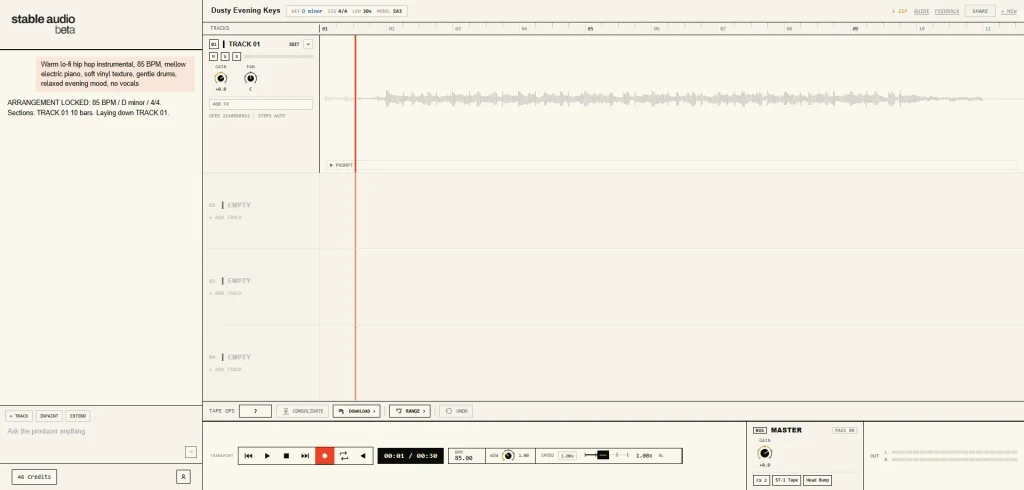Screen dimensions: 1024x490
Task: Open the user account profile icon
Action: pos(184,477)
